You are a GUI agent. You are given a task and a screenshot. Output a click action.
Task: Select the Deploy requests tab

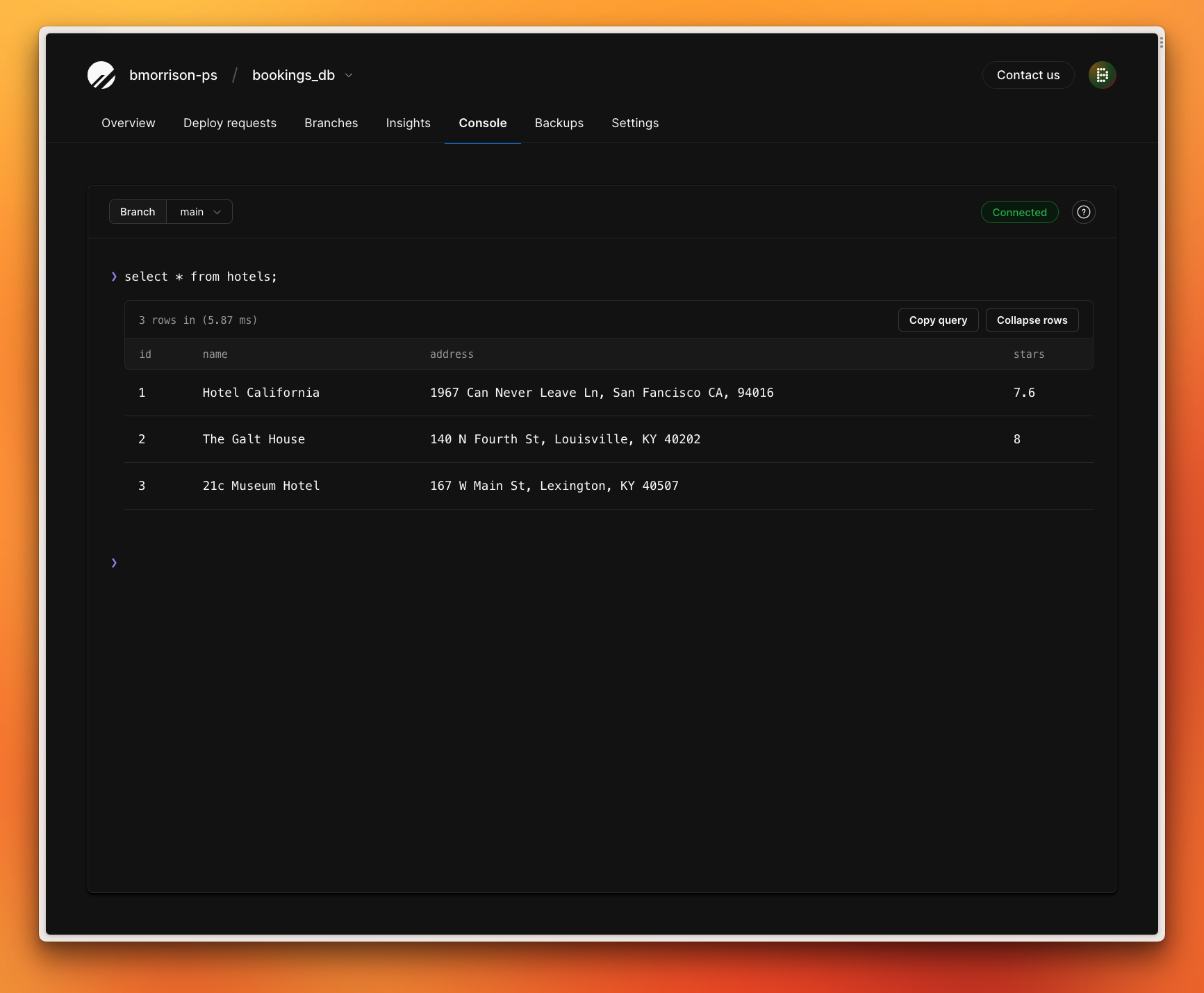point(230,123)
